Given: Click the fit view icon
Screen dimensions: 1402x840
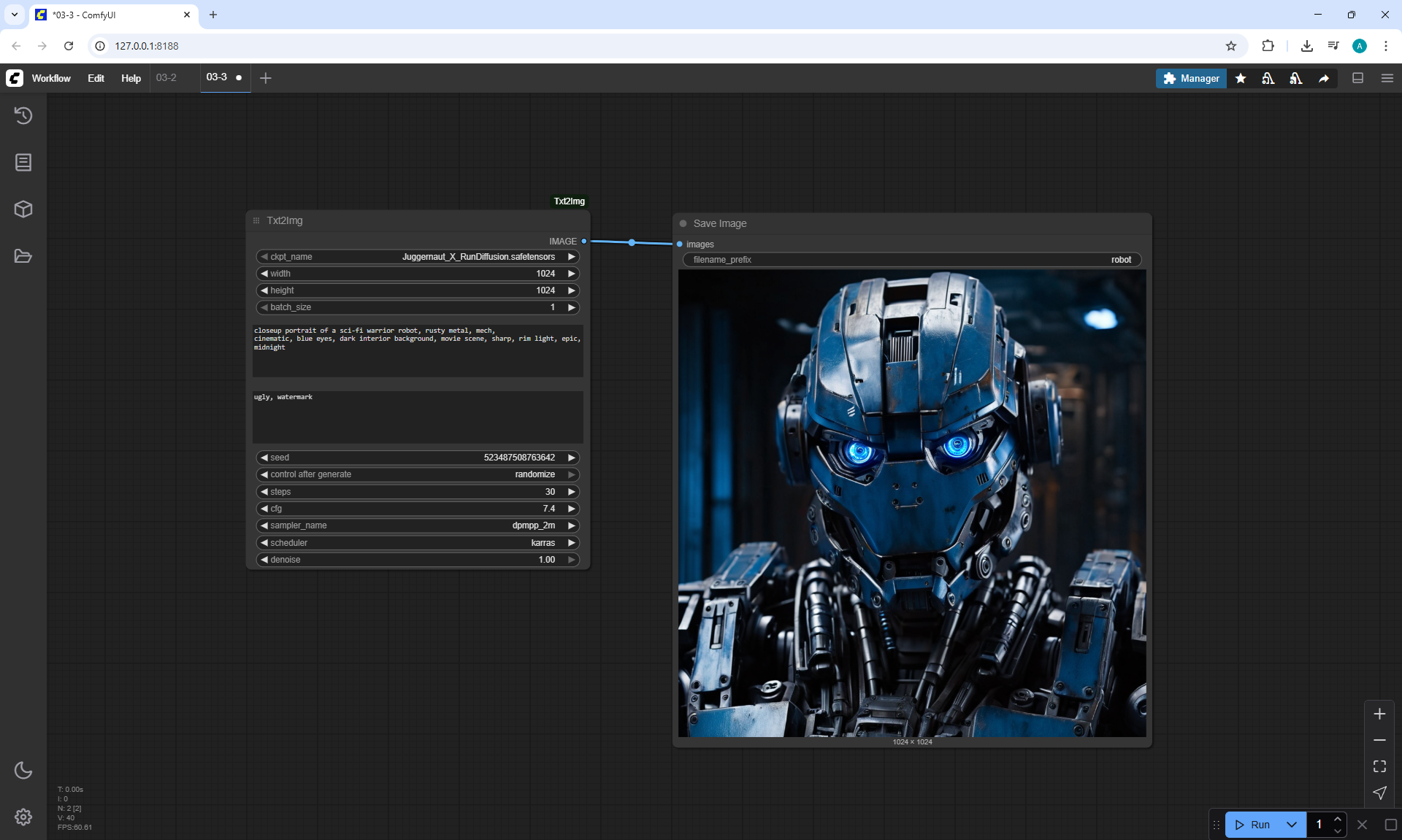Looking at the screenshot, I should tap(1379, 766).
